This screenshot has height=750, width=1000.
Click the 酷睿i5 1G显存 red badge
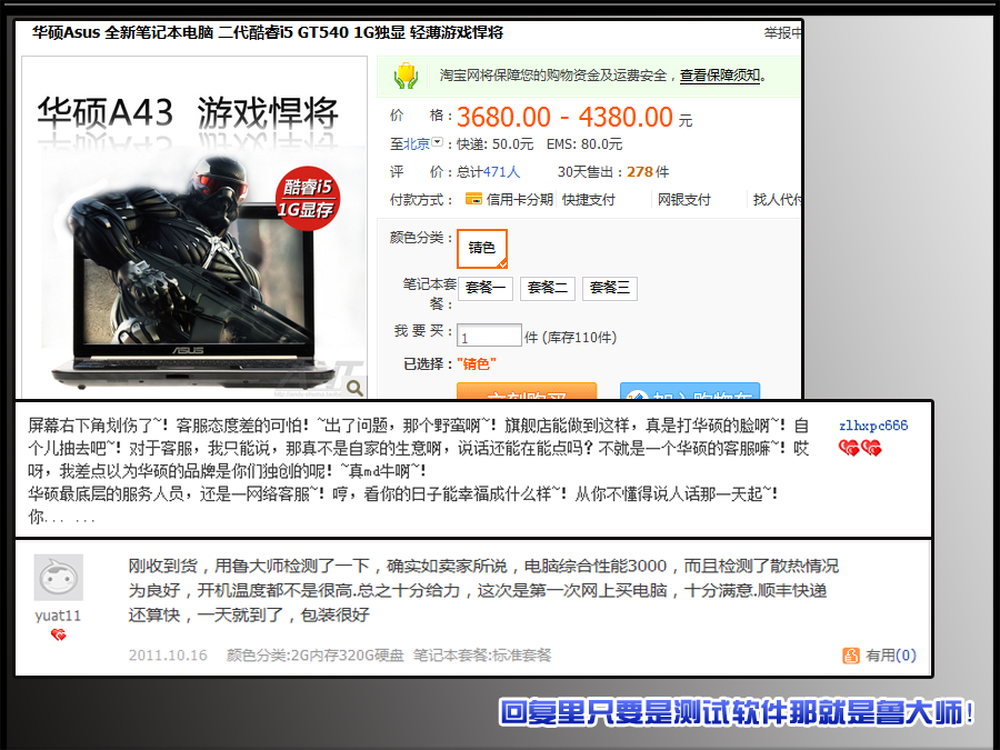(307, 198)
